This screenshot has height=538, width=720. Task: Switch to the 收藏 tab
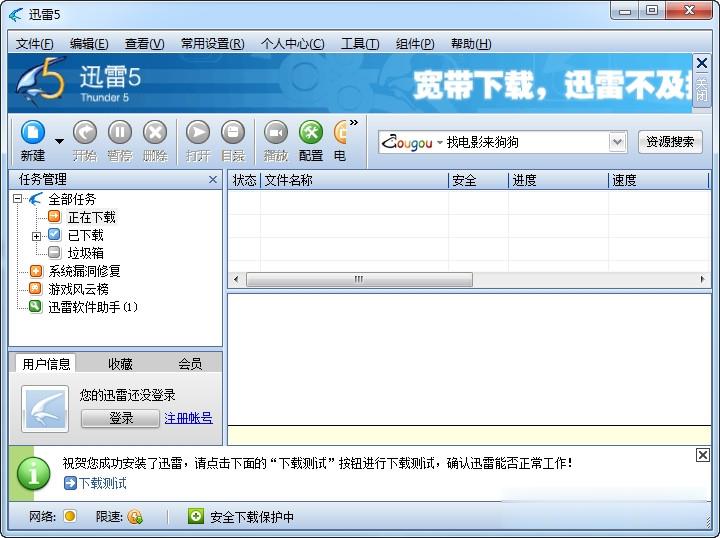tap(120, 364)
